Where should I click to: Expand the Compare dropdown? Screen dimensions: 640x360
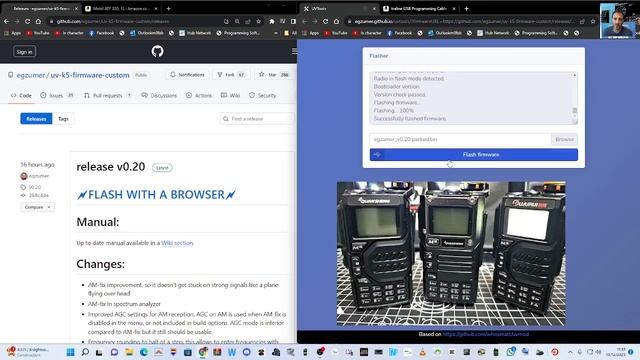pyautogui.click(x=37, y=207)
